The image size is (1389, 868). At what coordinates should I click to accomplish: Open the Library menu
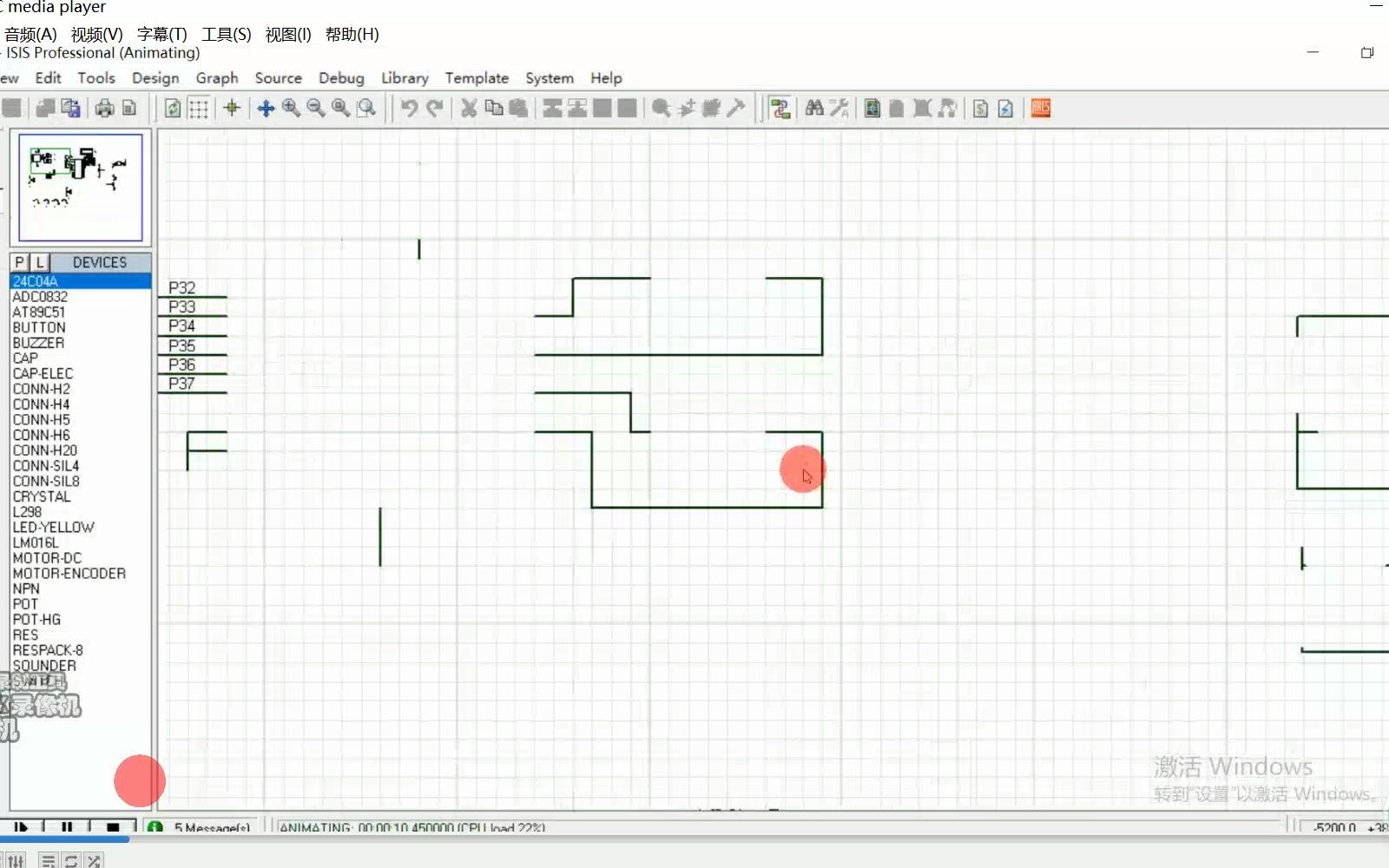coord(405,78)
